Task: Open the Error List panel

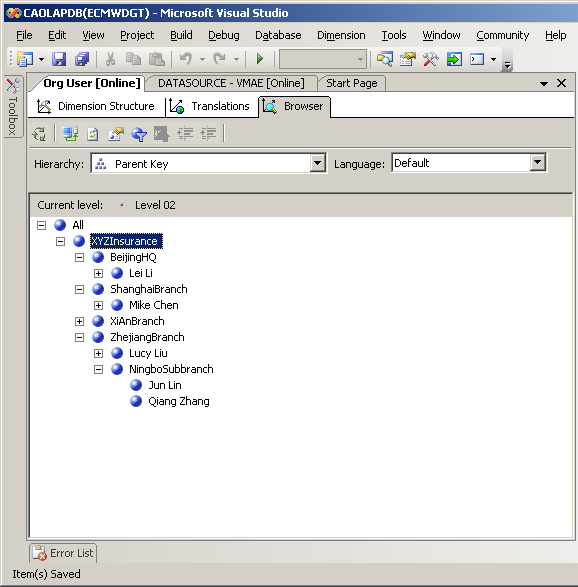Action: [x=63, y=553]
